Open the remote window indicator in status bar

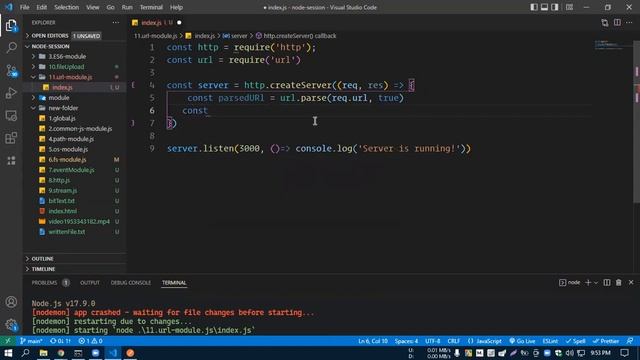point(7,341)
